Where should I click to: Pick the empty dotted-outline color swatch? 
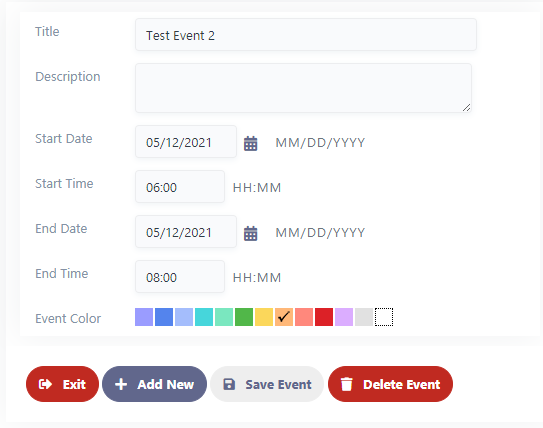pyautogui.click(x=384, y=317)
